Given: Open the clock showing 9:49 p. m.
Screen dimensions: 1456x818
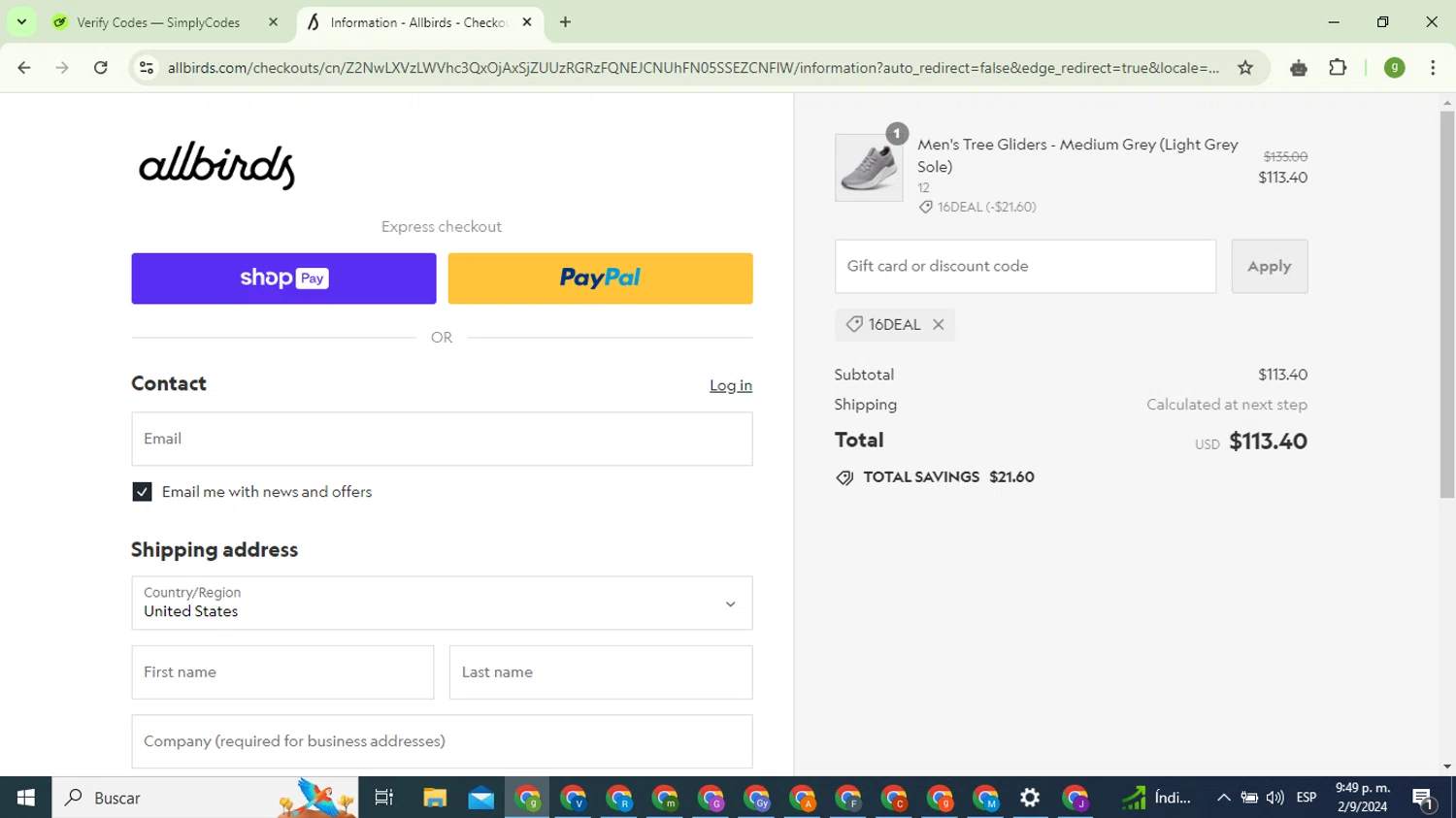Looking at the screenshot, I should 1363,798.
